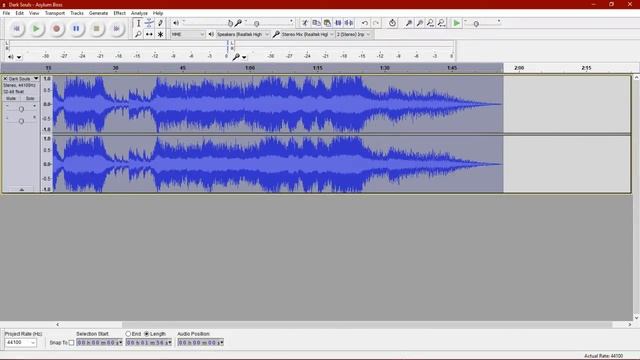Mute the Dark Souls track
The height and width of the screenshot is (360, 640).
pyautogui.click(x=11, y=98)
